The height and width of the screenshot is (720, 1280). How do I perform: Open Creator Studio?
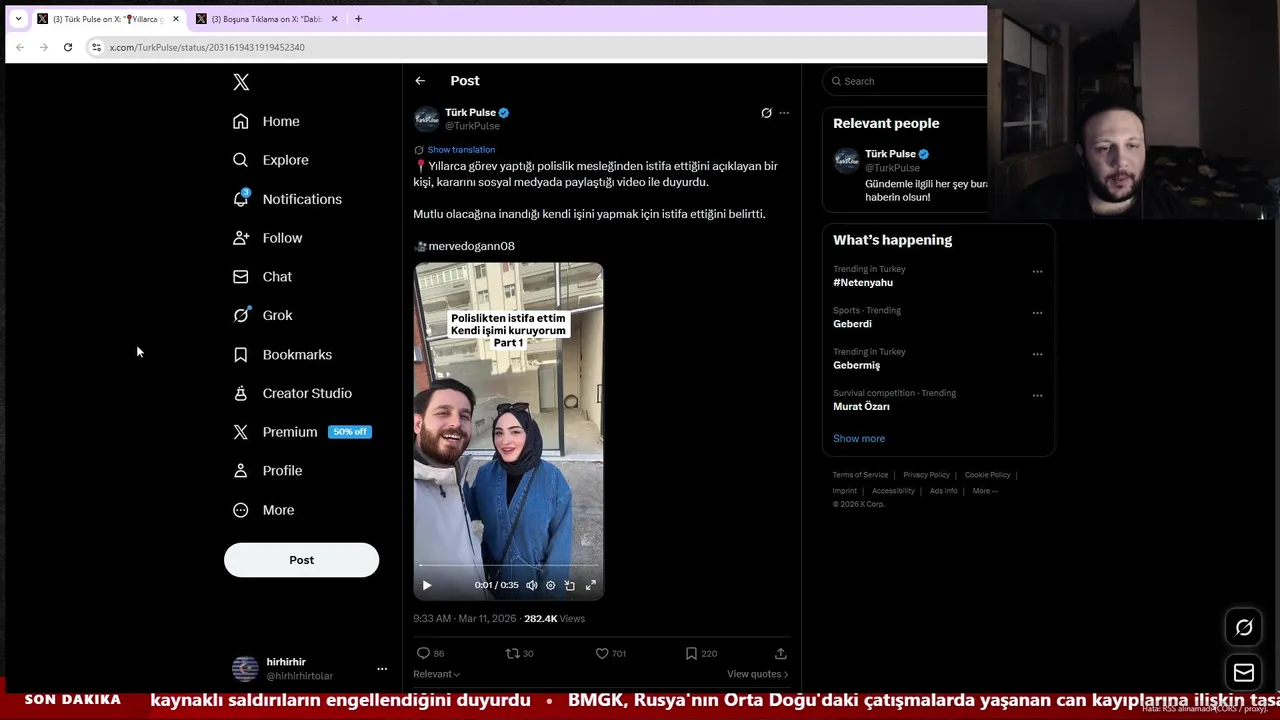click(292, 393)
